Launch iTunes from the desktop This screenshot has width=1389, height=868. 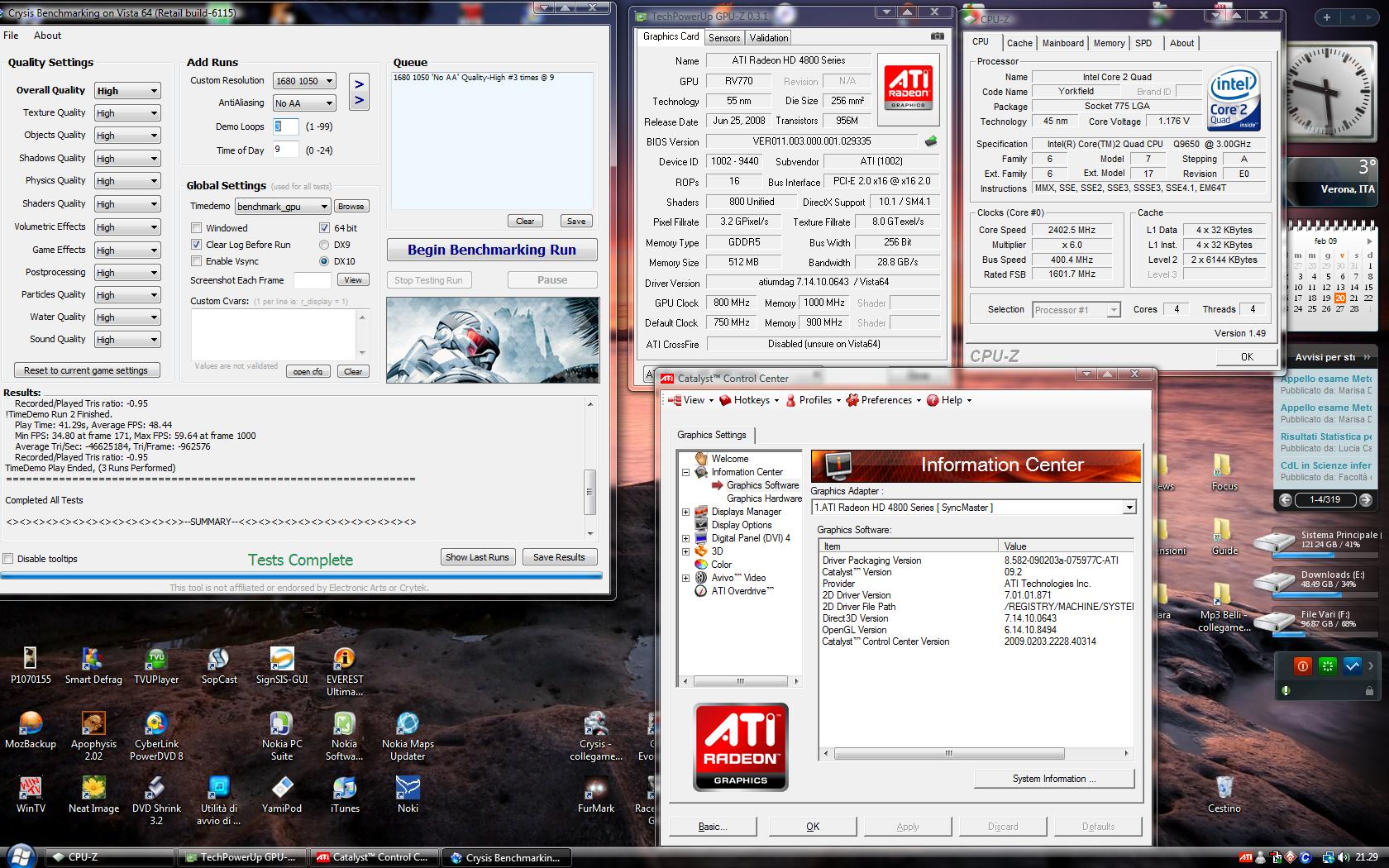[x=345, y=794]
